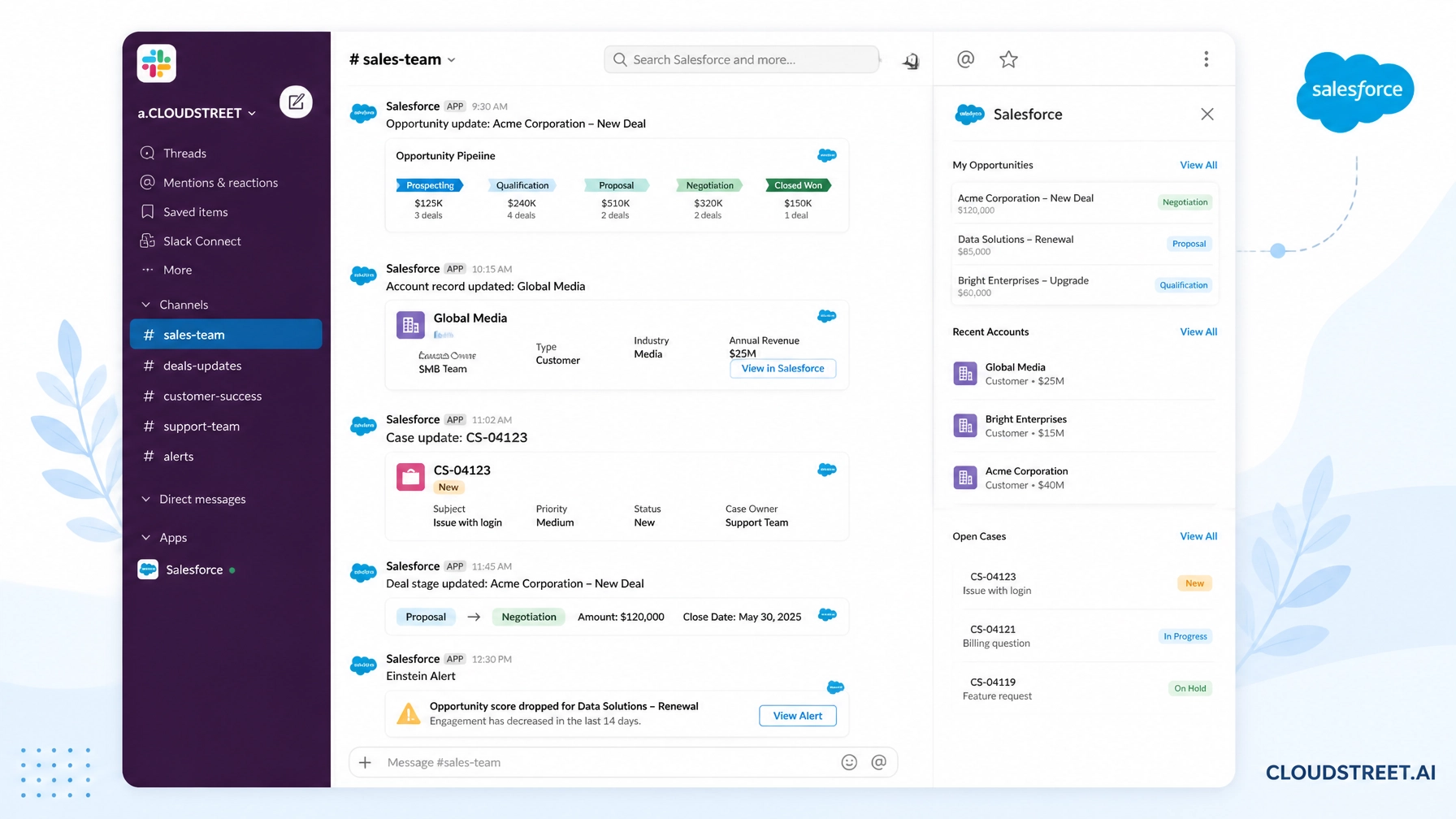
Task: Open case CS-04121 Billing question
Action: point(1085,636)
